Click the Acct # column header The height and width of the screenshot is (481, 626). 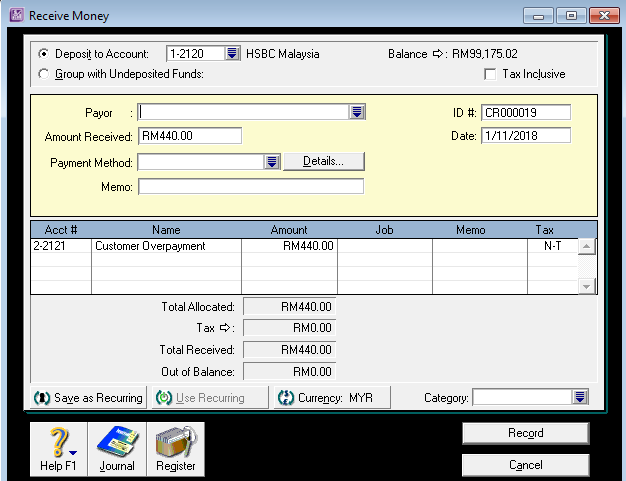click(x=61, y=230)
